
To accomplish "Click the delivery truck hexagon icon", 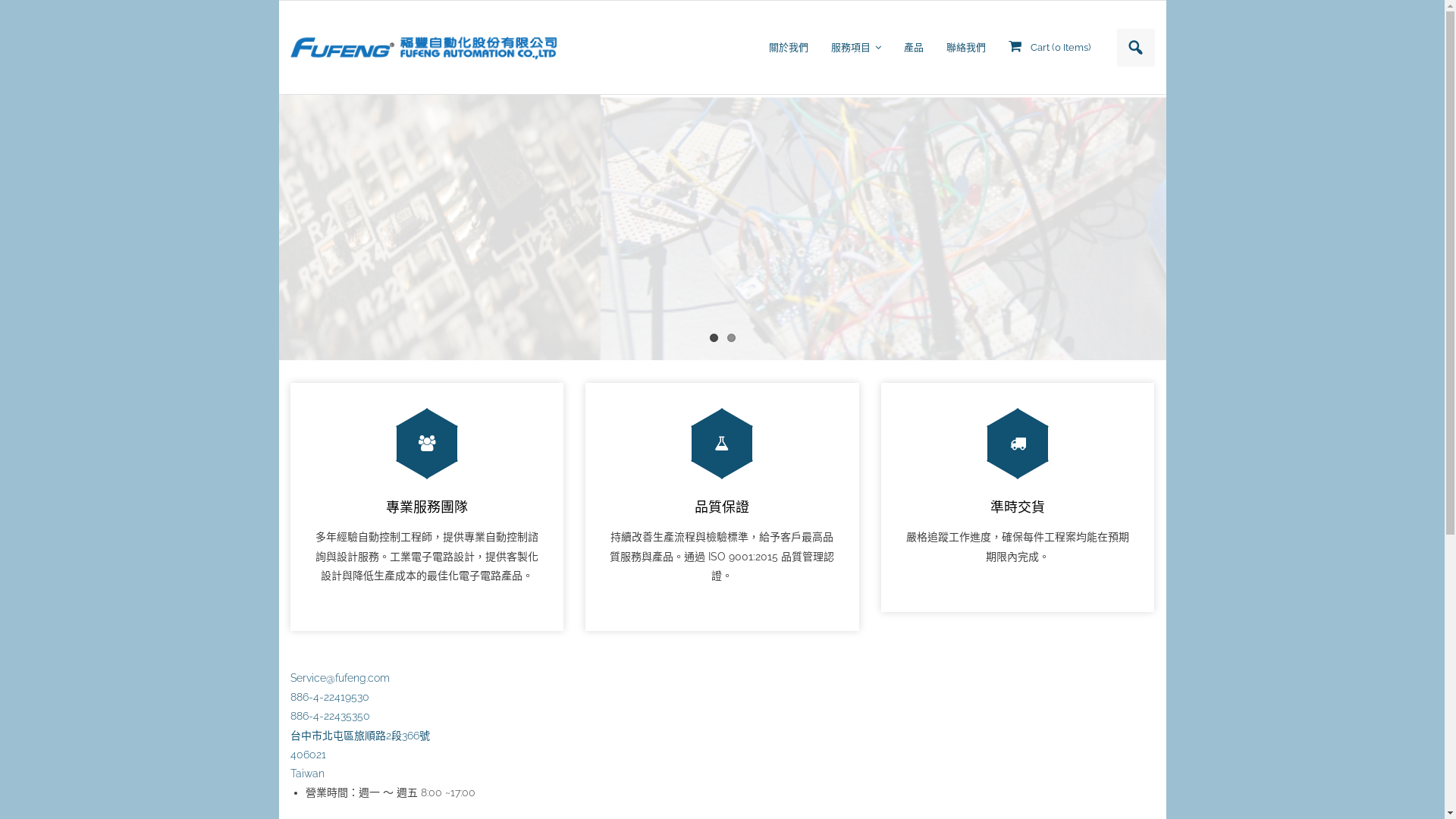I will tap(1017, 444).
